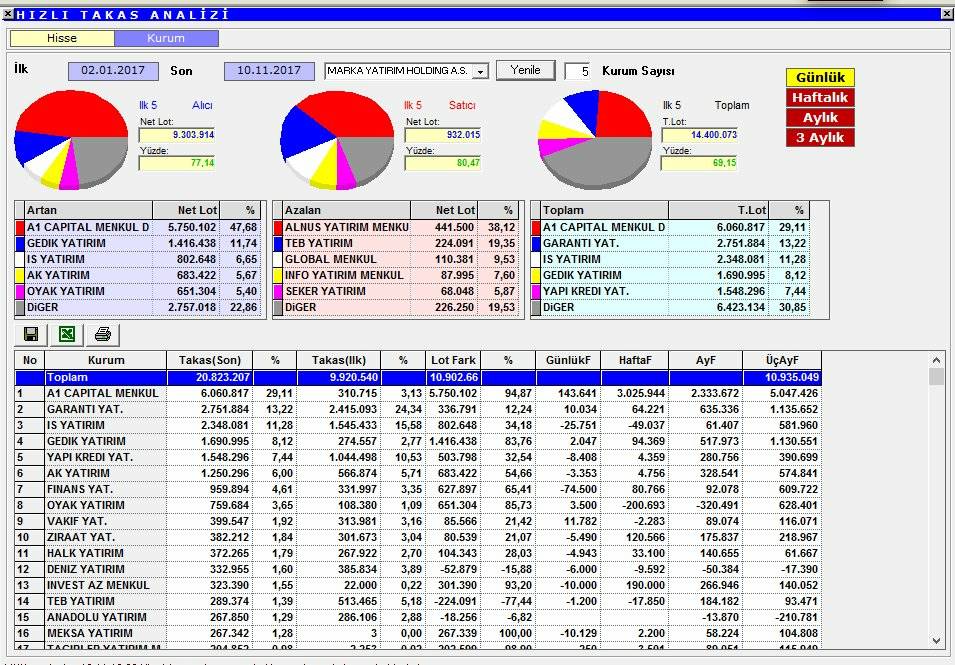The height and width of the screenshot is (665, 955).
Task: Click the T.Lot value 14.400.073
Action: tap(700, 135)
